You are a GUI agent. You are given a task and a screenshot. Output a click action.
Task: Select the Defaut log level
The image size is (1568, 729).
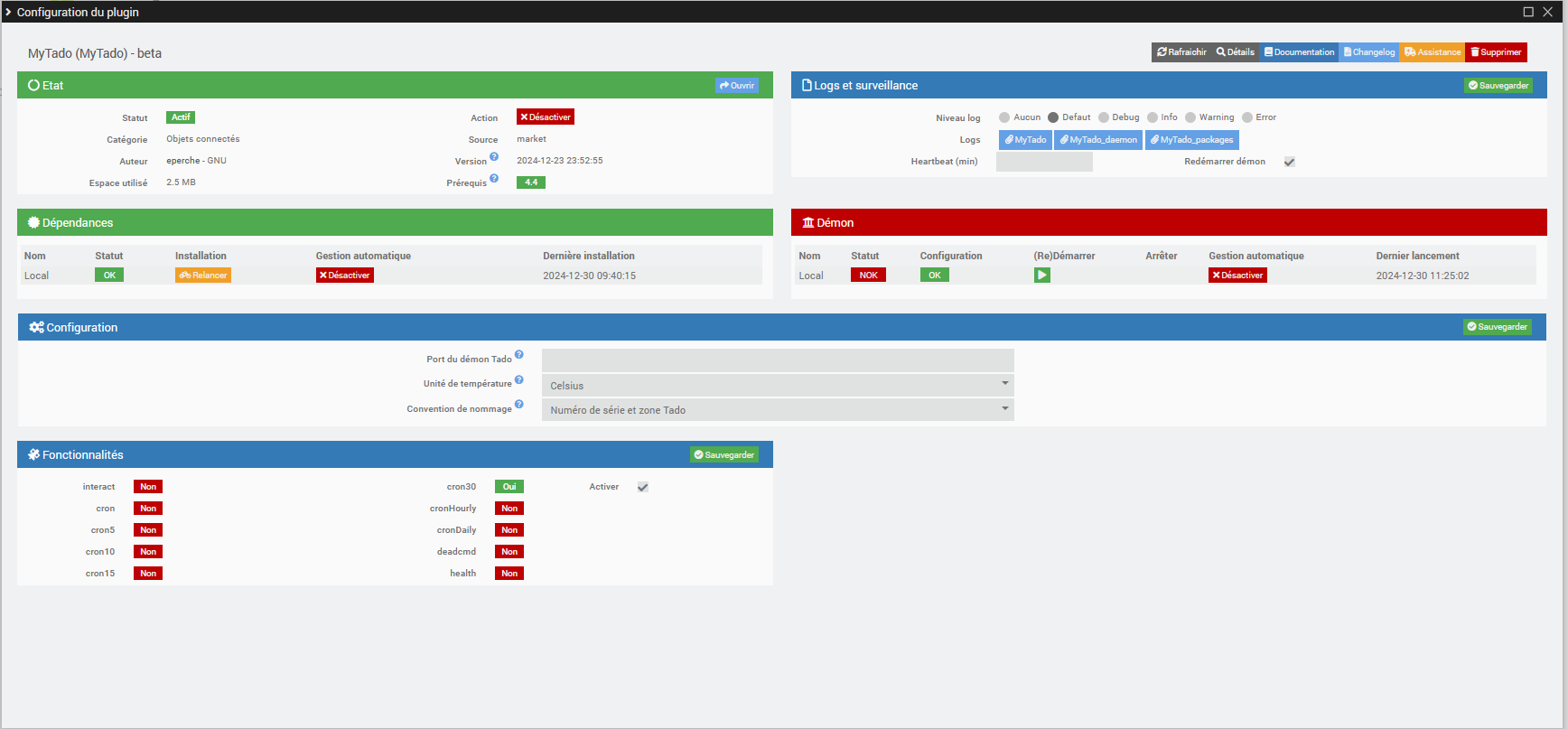(1053, 117)
